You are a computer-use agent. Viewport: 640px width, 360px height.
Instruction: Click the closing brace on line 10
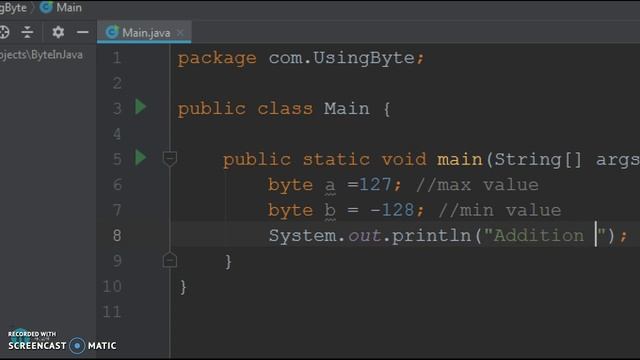click(183, 287)
